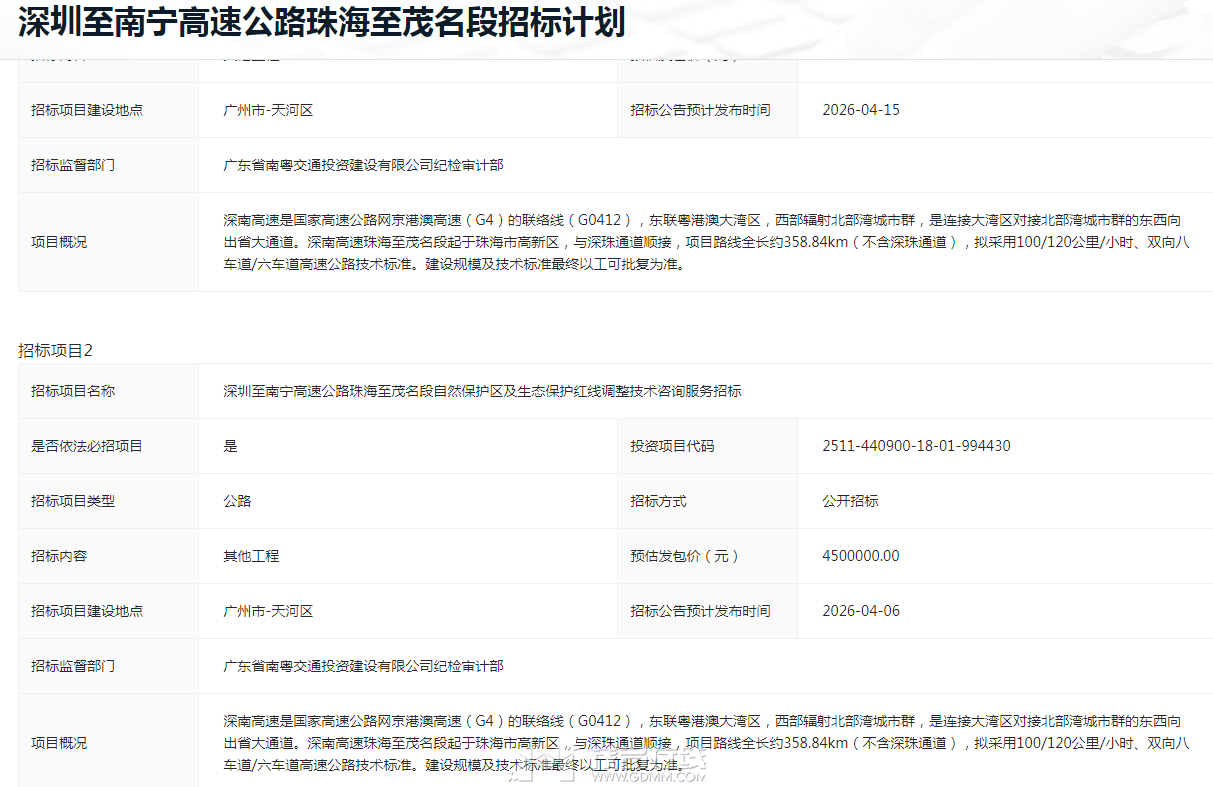The width and height of the screenshot is (1213, 787).
Task: Click the 是 value for mandatory tendering
Action: [231, 446]
